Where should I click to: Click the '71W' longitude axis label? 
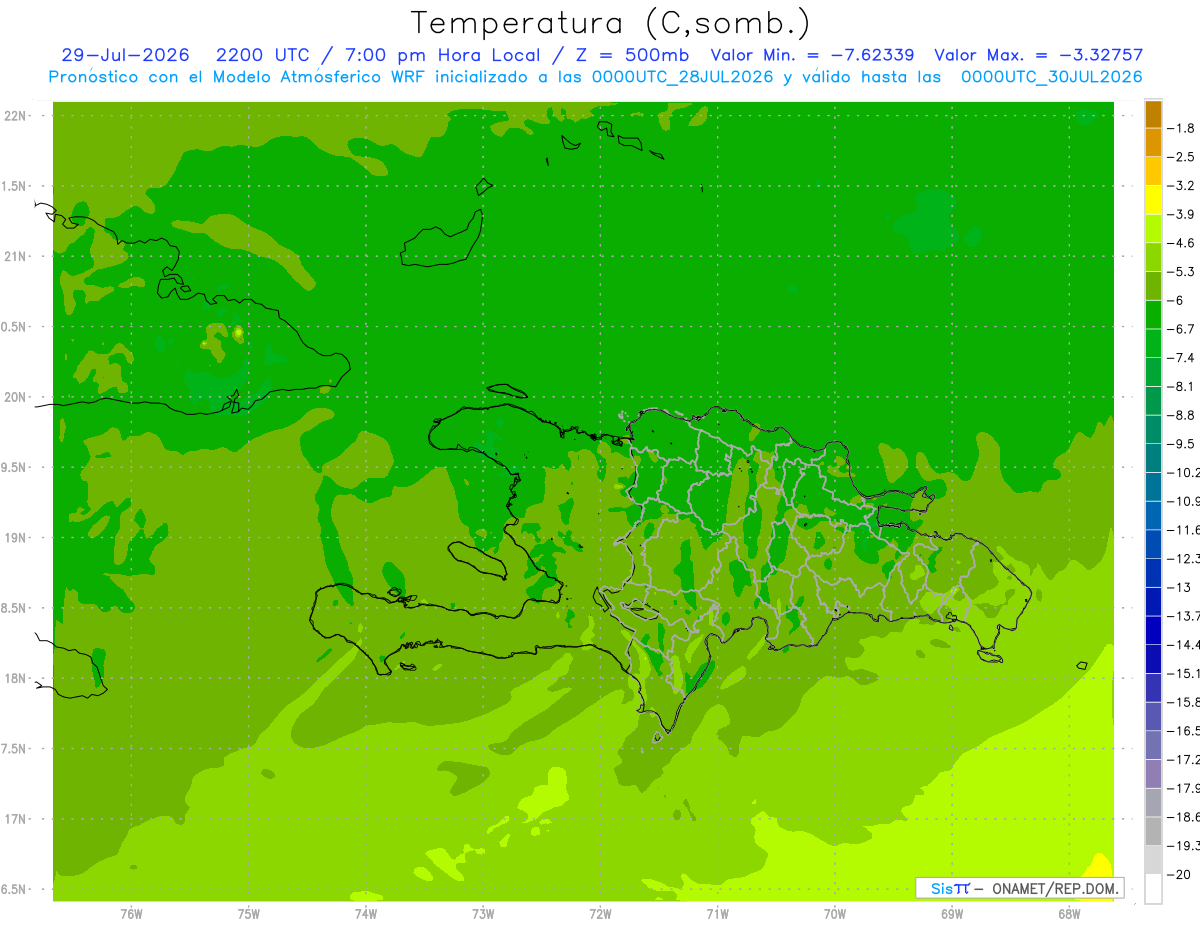tap(717, 914)
